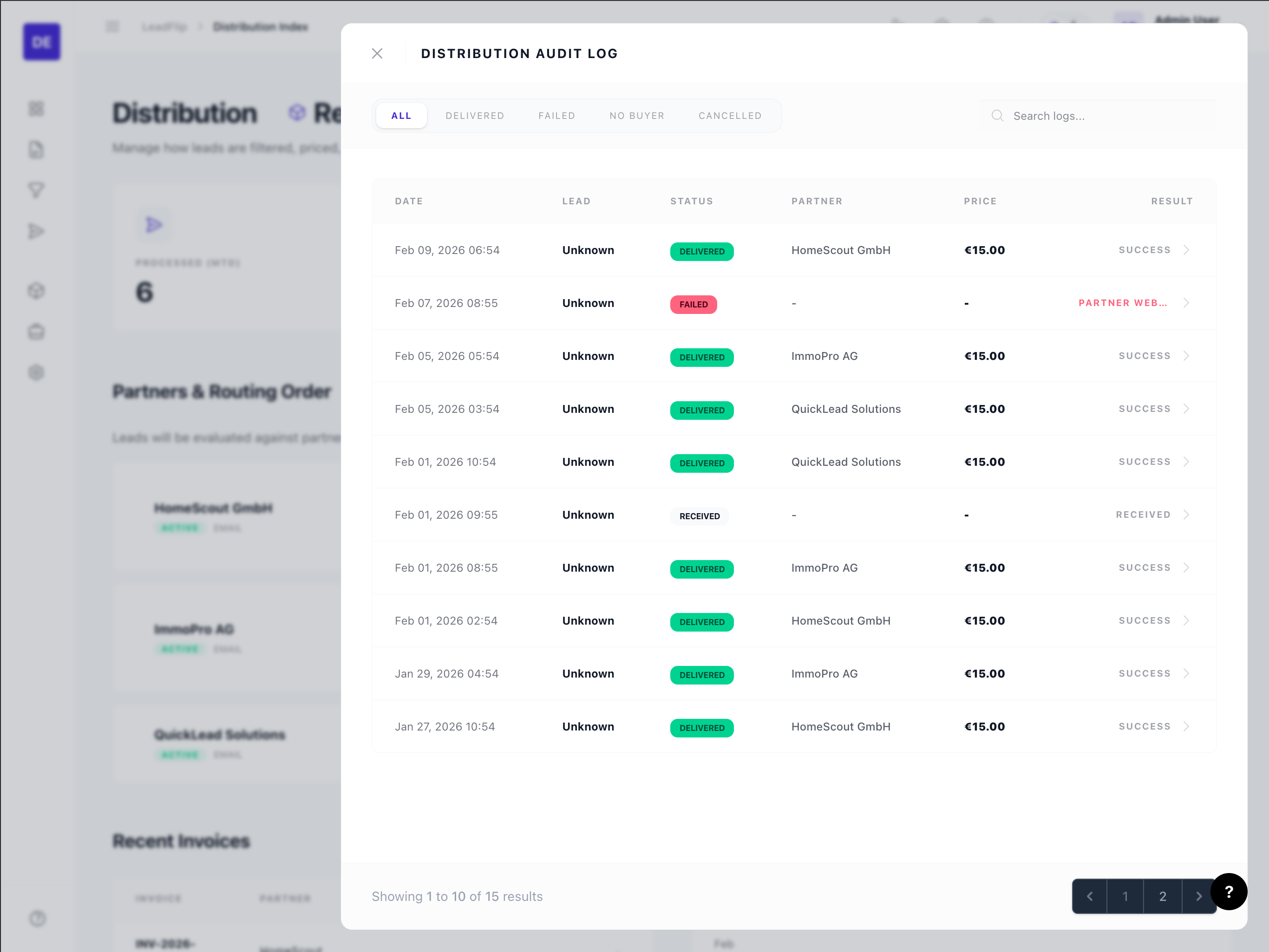Click the magnifier icon in the search field

click(998, 115)
